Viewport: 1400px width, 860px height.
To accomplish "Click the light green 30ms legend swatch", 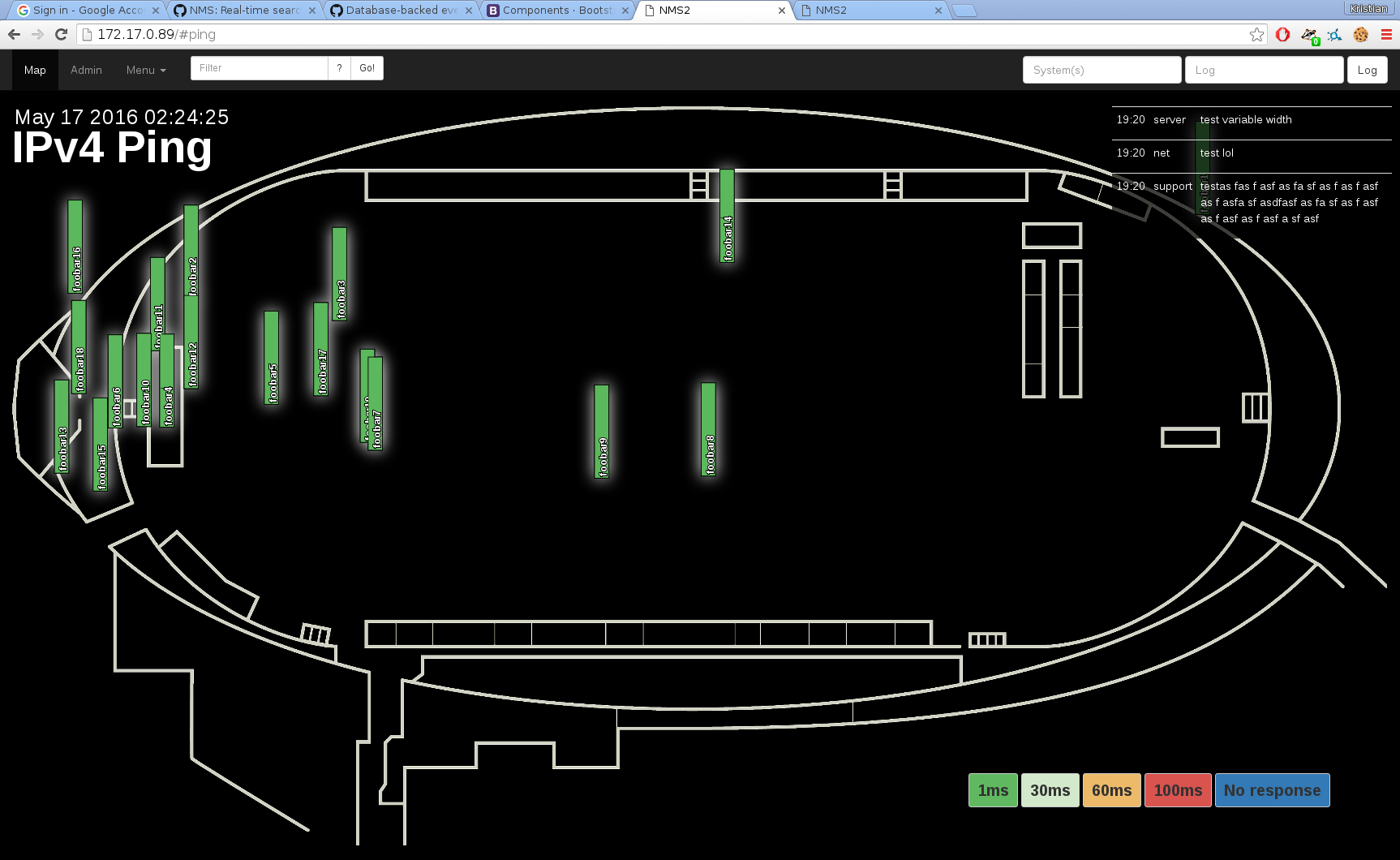I will click(1050, 790).
